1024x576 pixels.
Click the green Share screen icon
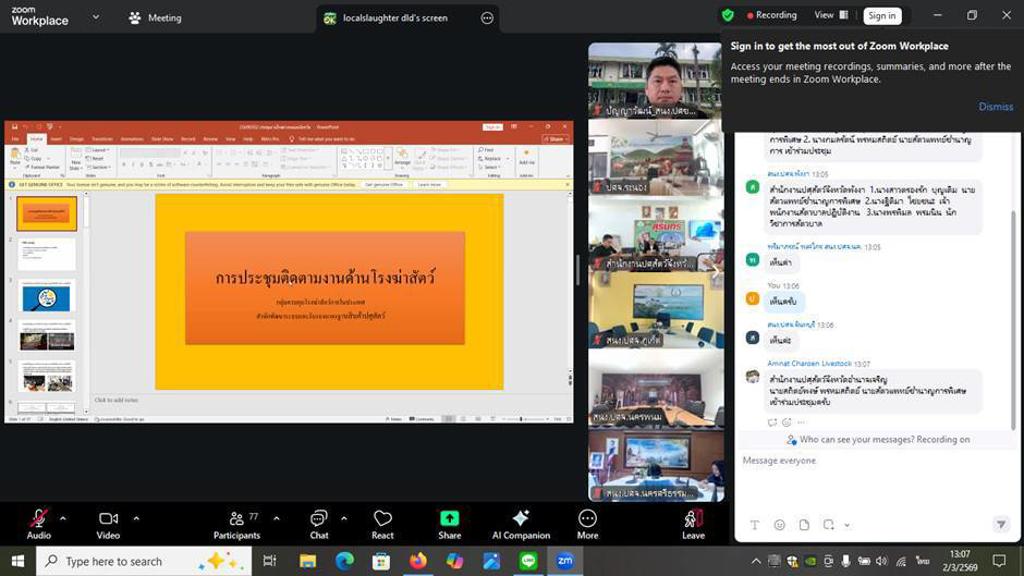pos(449,518)
